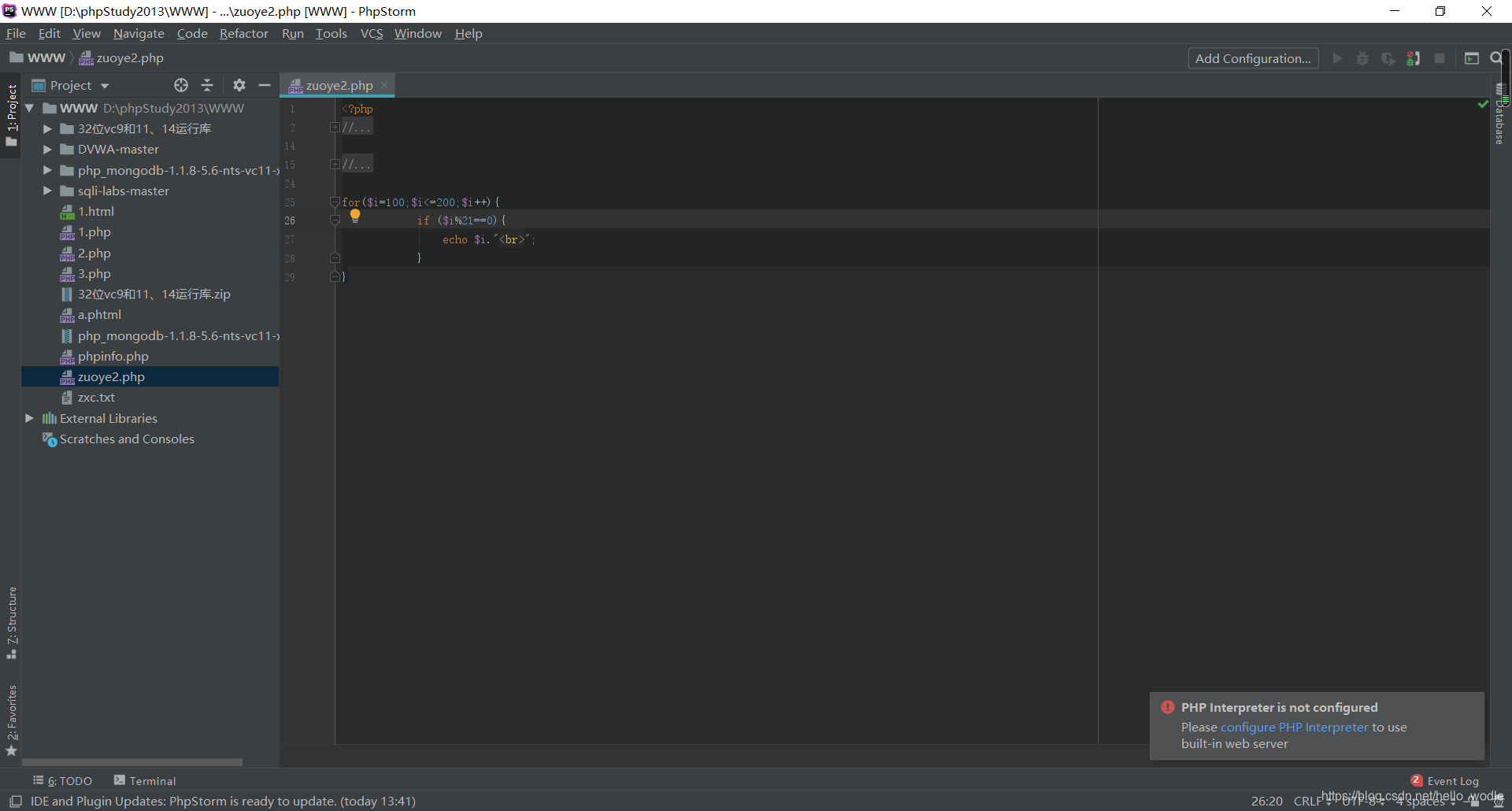Click configure PHP Interpreter link
The image size is (1512, 811).
1294,727
